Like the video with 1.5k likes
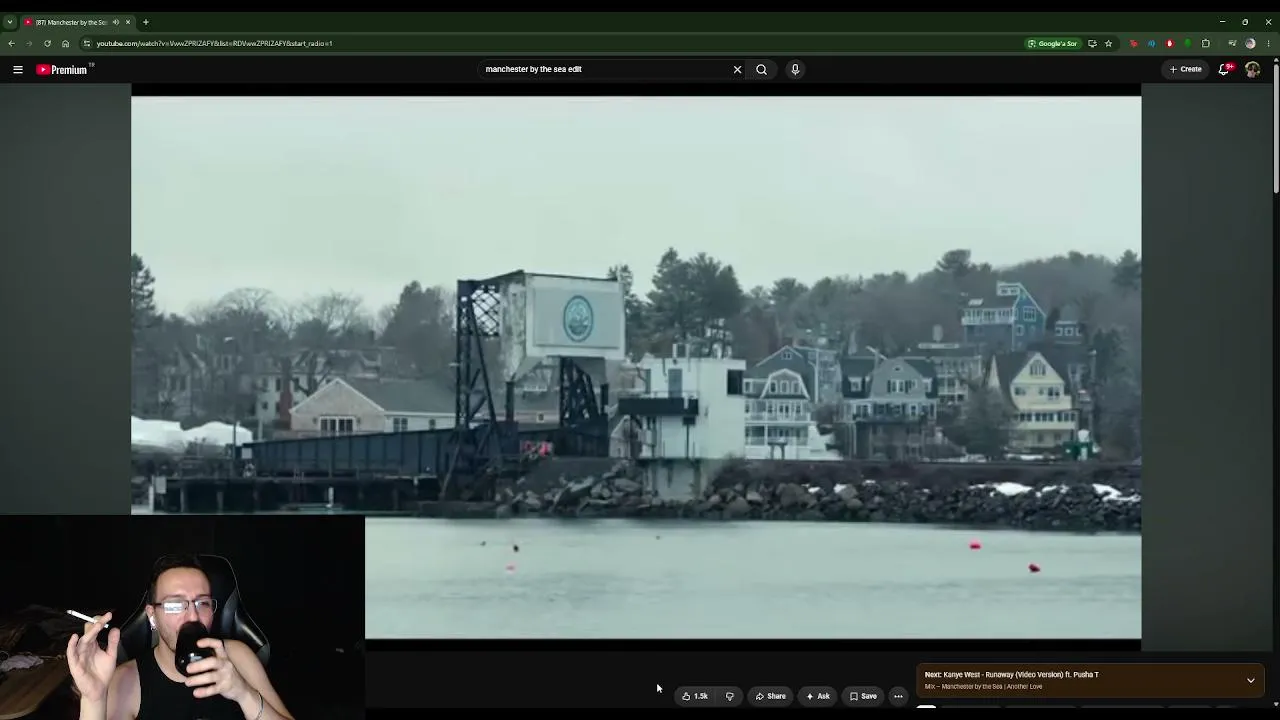This screenshot has width=1280, height=720. click(695, 696)
